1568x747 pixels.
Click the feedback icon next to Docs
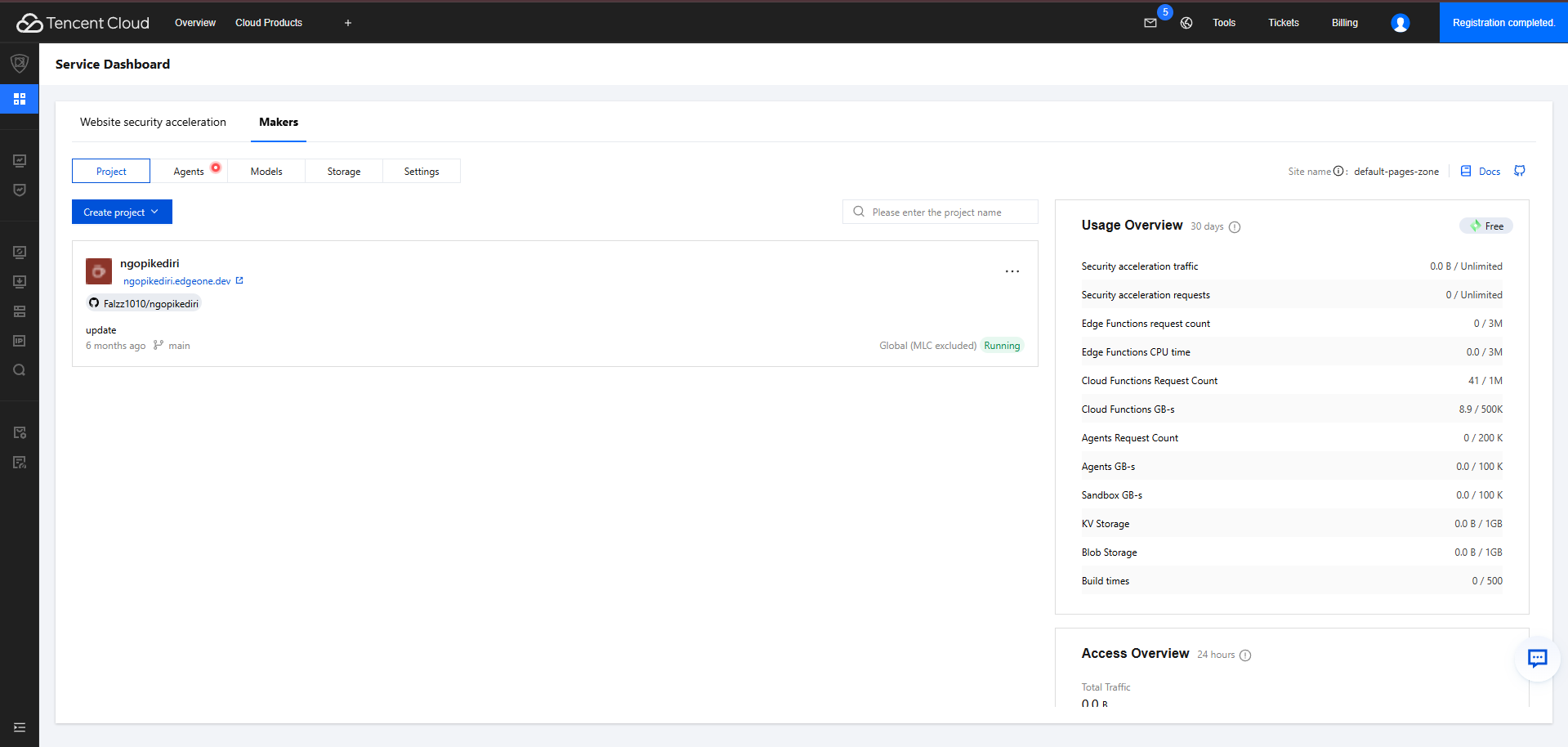[1520, 171]
